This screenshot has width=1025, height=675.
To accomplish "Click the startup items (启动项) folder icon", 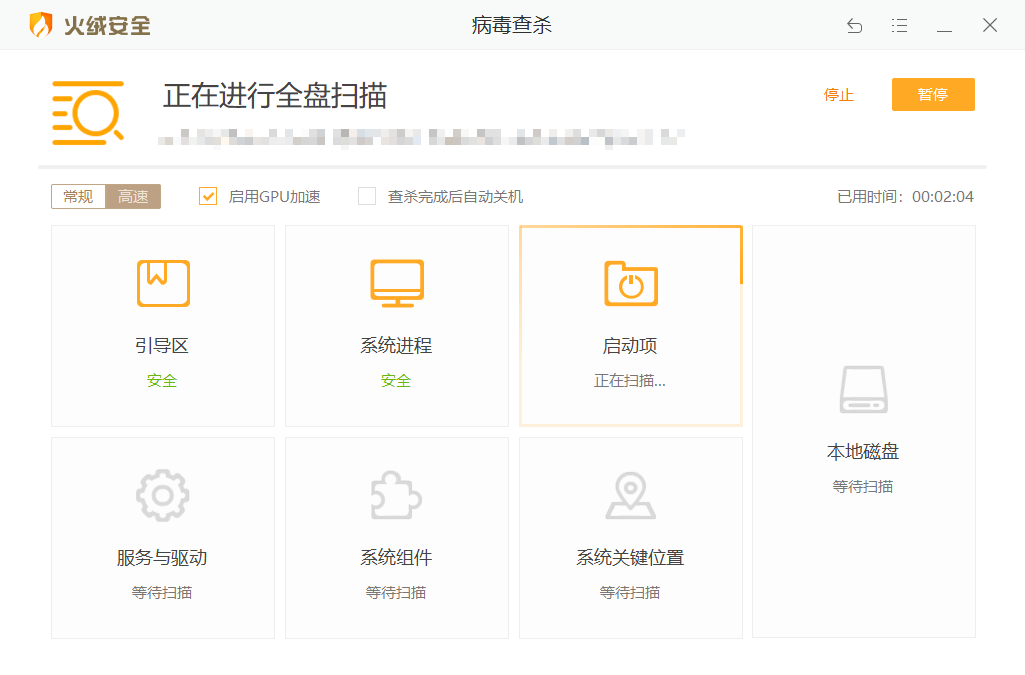I will coord(631,283).
